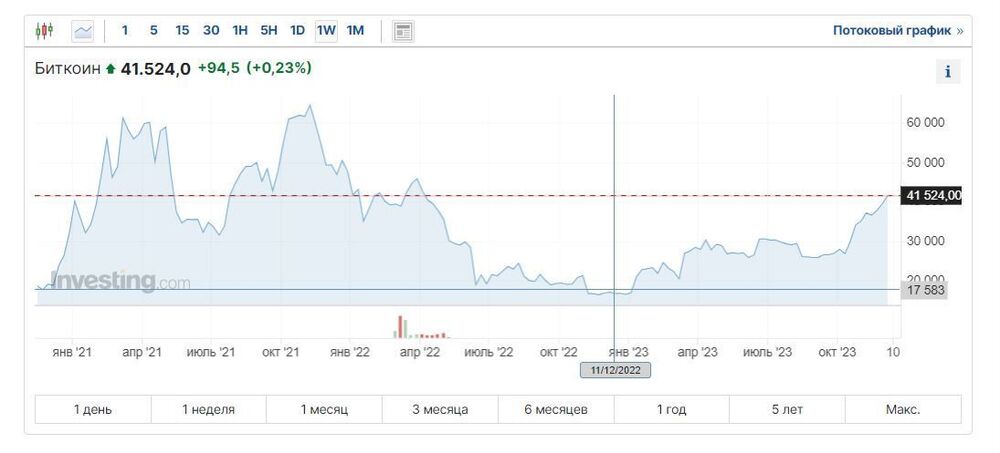Show the 1 месяц time range
The height and width of the screenshot is (453, 1000).
click(x=324, y=410)
